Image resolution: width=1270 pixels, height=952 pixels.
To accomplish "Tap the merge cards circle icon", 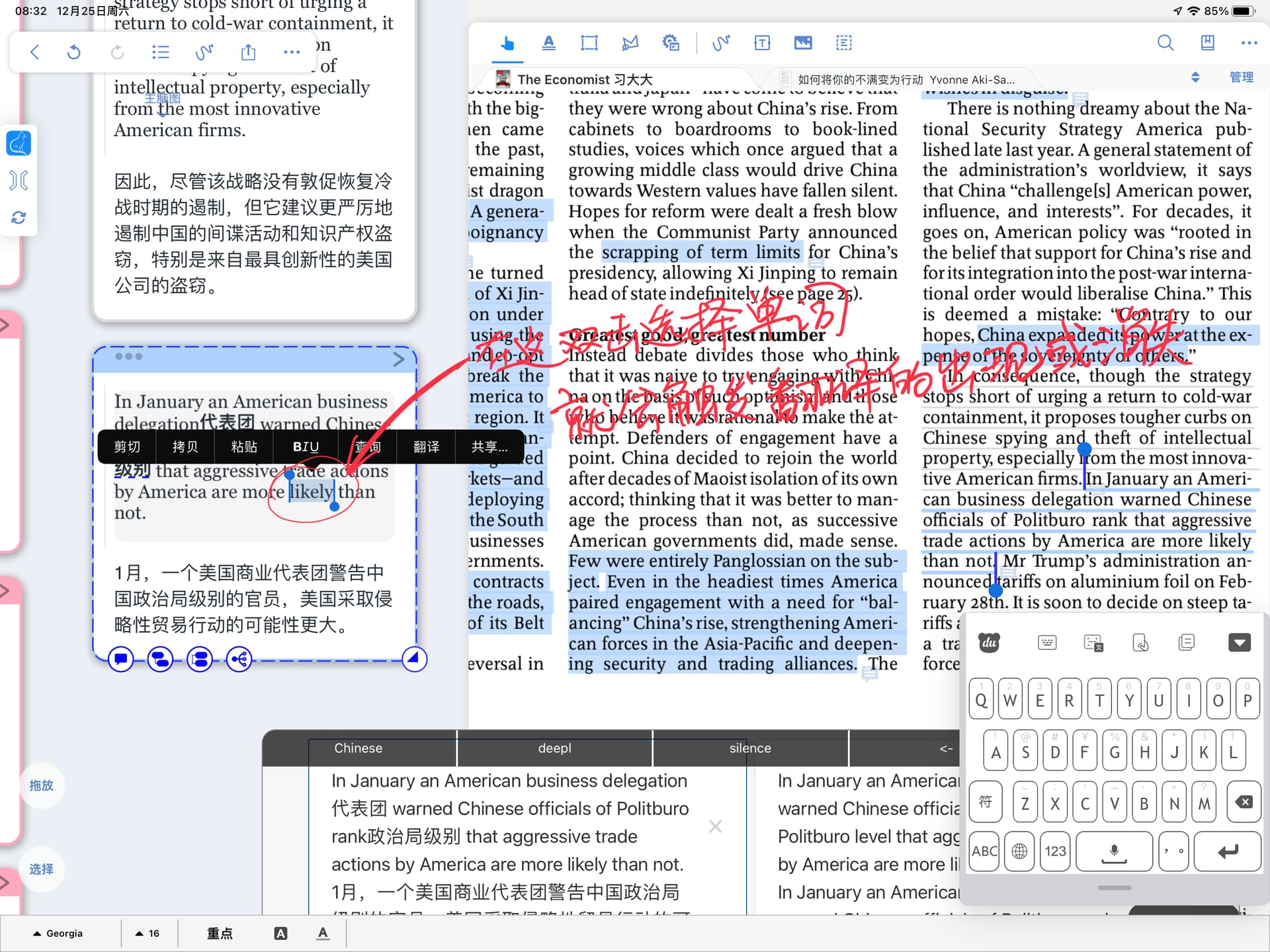I will (160, 659).
